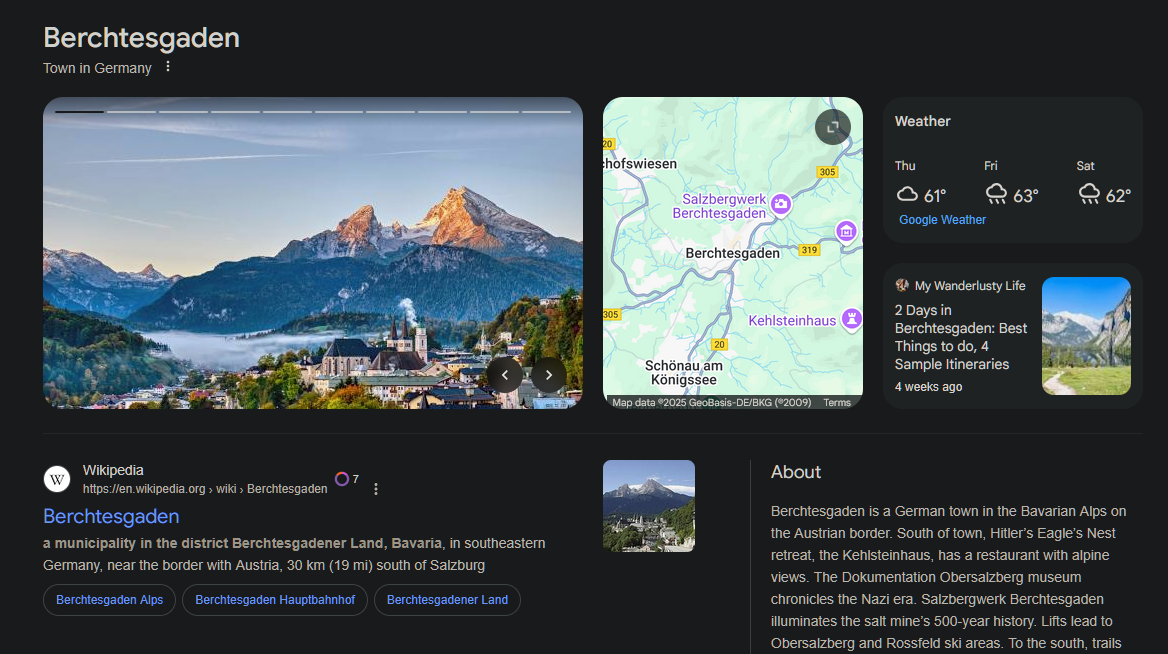Open the main Watzmann mountain photo
The height and width of the screenshot is (654, 1168).
pos(313,253)
